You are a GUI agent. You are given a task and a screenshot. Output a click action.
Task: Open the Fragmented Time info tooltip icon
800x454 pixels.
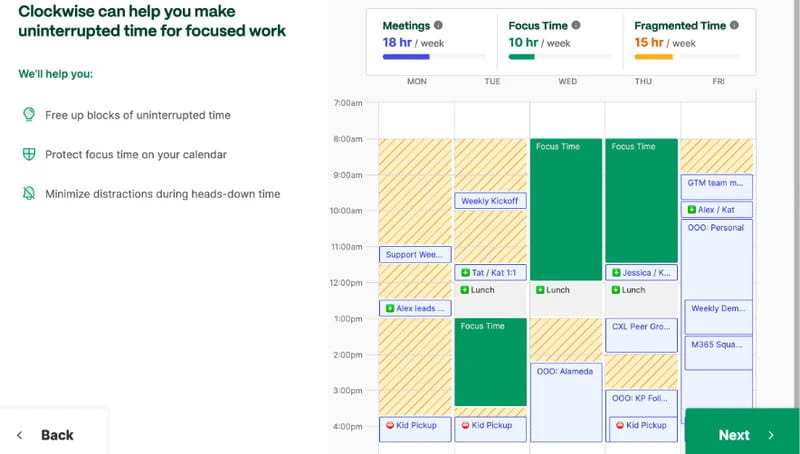734,25
